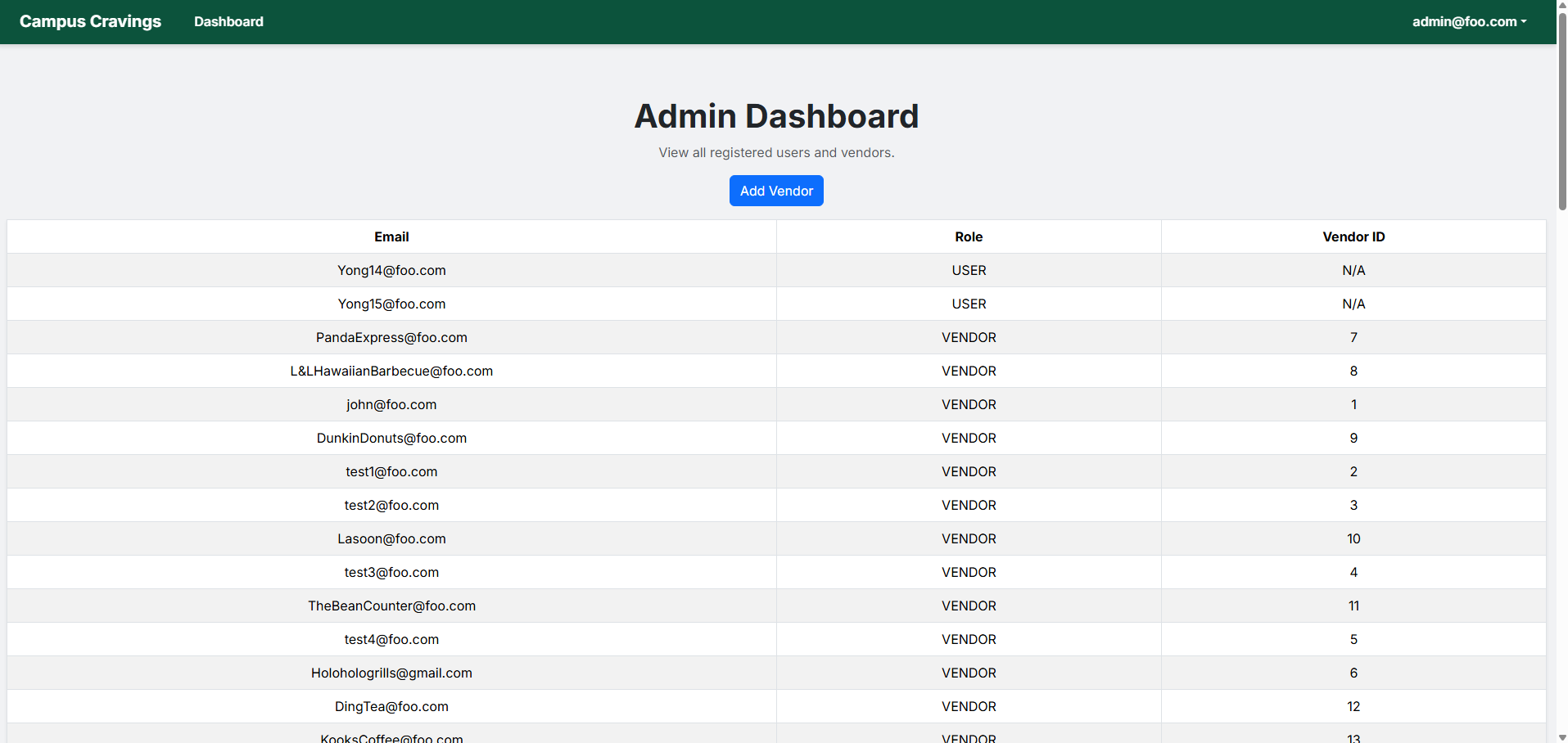
Task: Open the Dashboard nav link
Action: click(228, 22)
